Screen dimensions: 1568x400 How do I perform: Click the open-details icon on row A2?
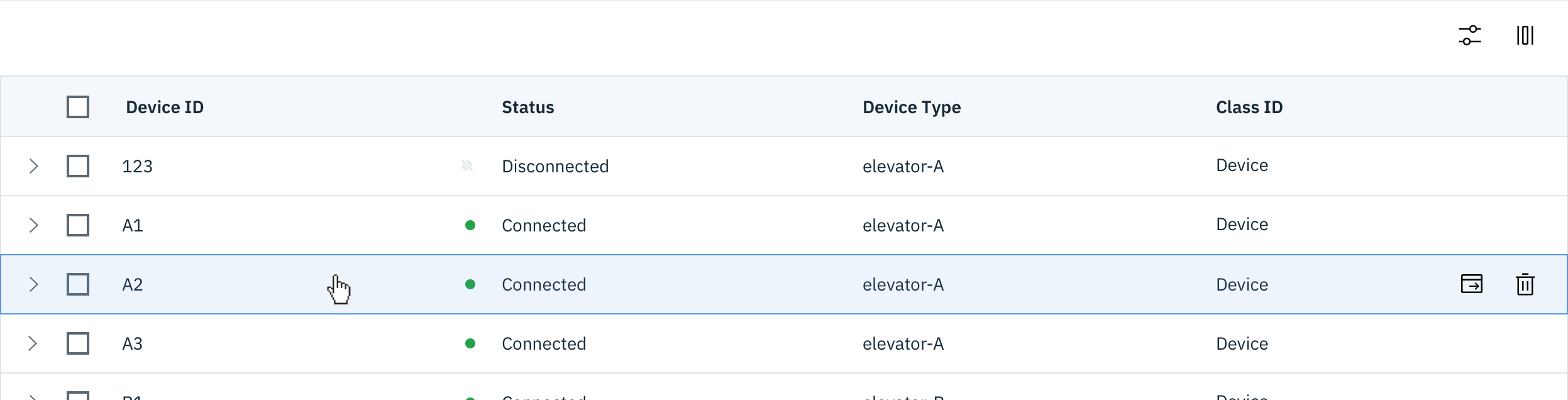coord(1471,284)
